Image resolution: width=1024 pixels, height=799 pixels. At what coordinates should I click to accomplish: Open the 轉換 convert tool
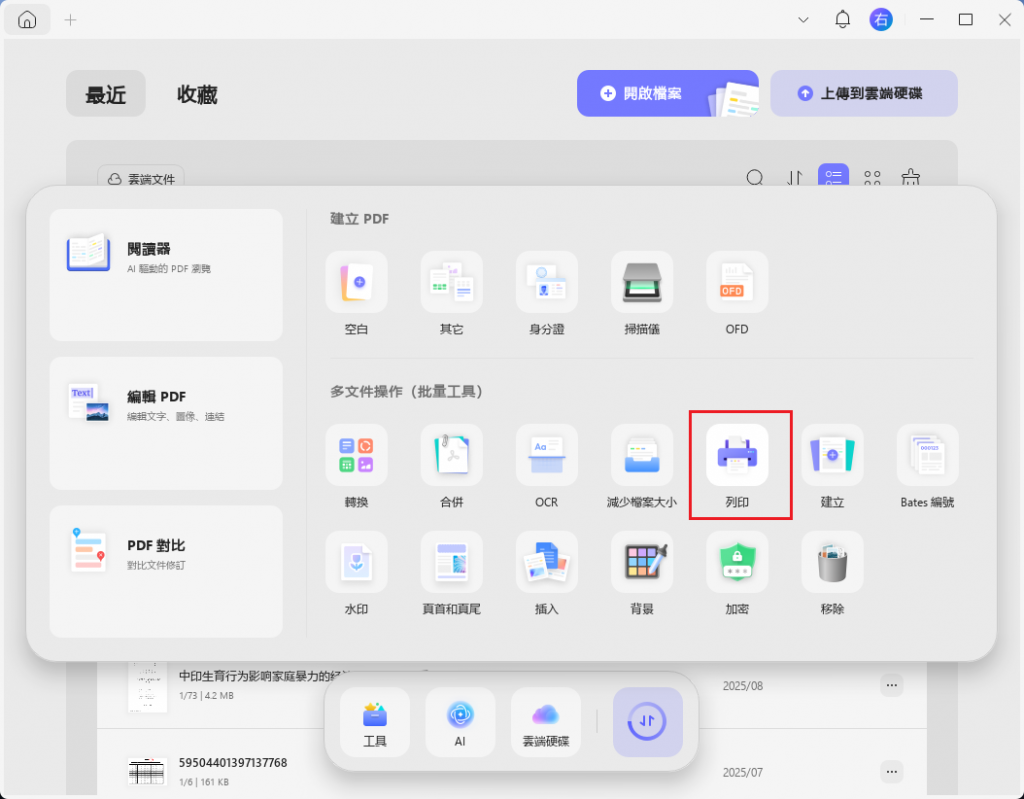point(356,466)
